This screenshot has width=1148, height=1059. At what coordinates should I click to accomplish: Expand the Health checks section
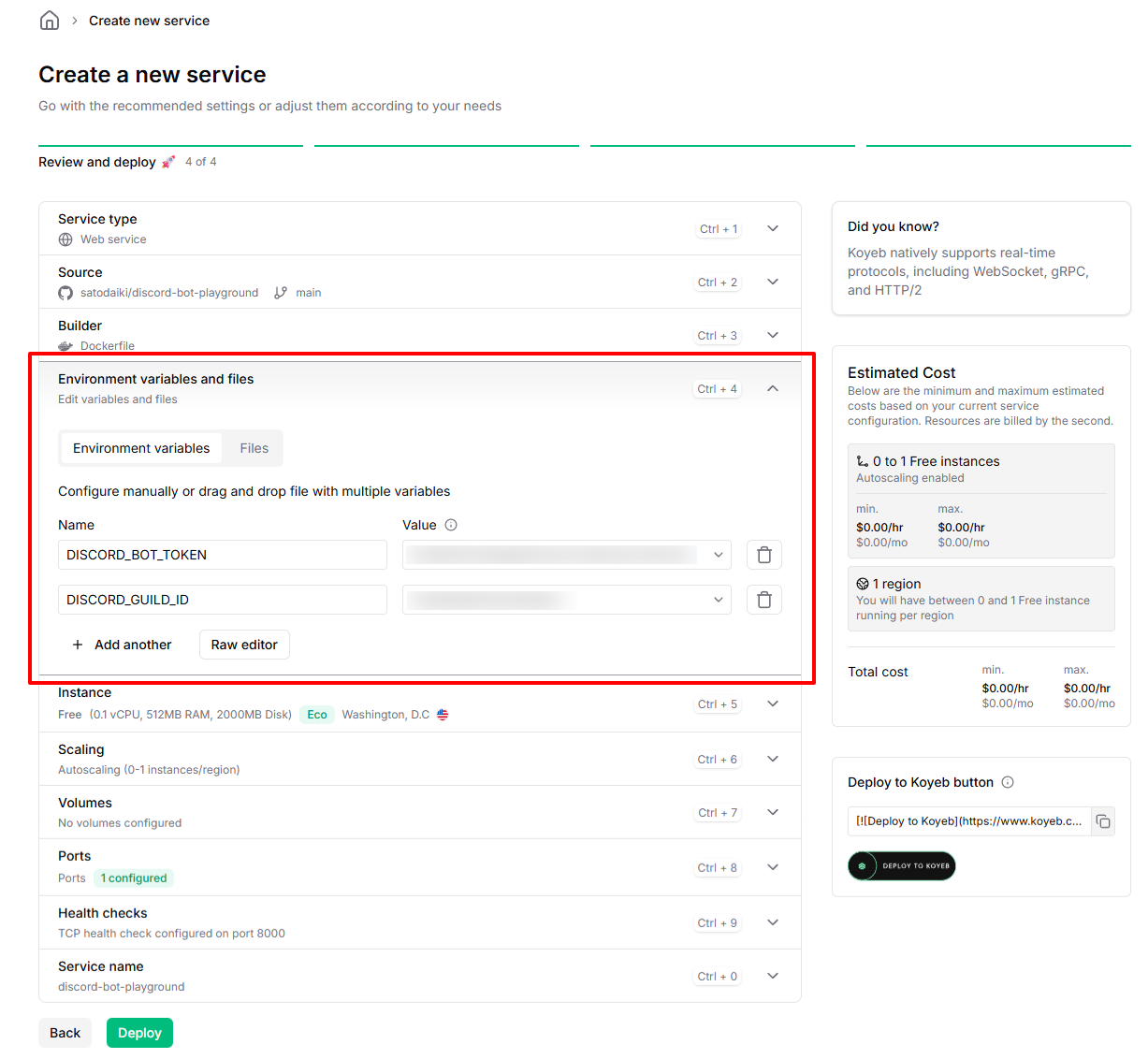773,922
